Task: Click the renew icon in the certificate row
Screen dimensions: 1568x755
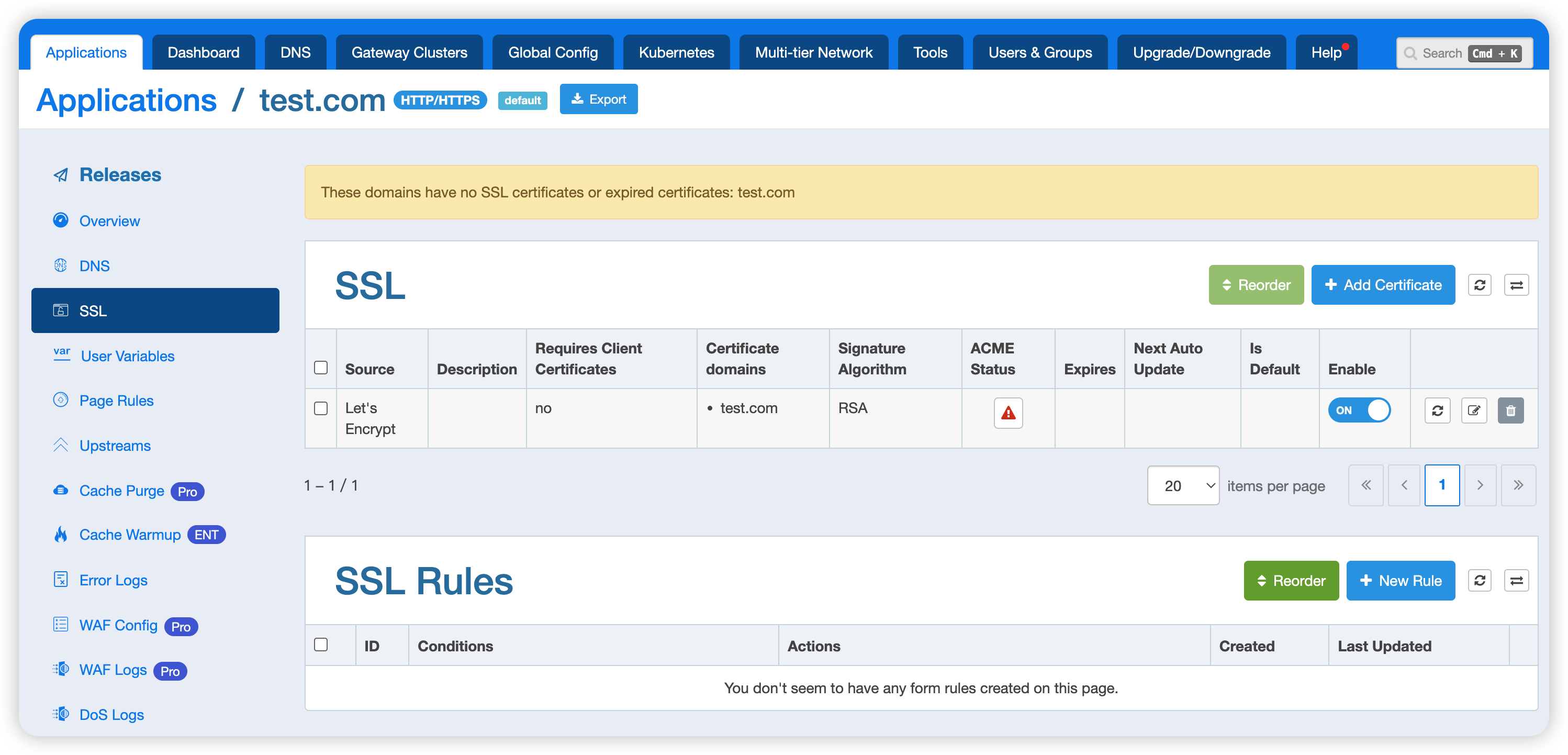Action: coord(1437,410)
